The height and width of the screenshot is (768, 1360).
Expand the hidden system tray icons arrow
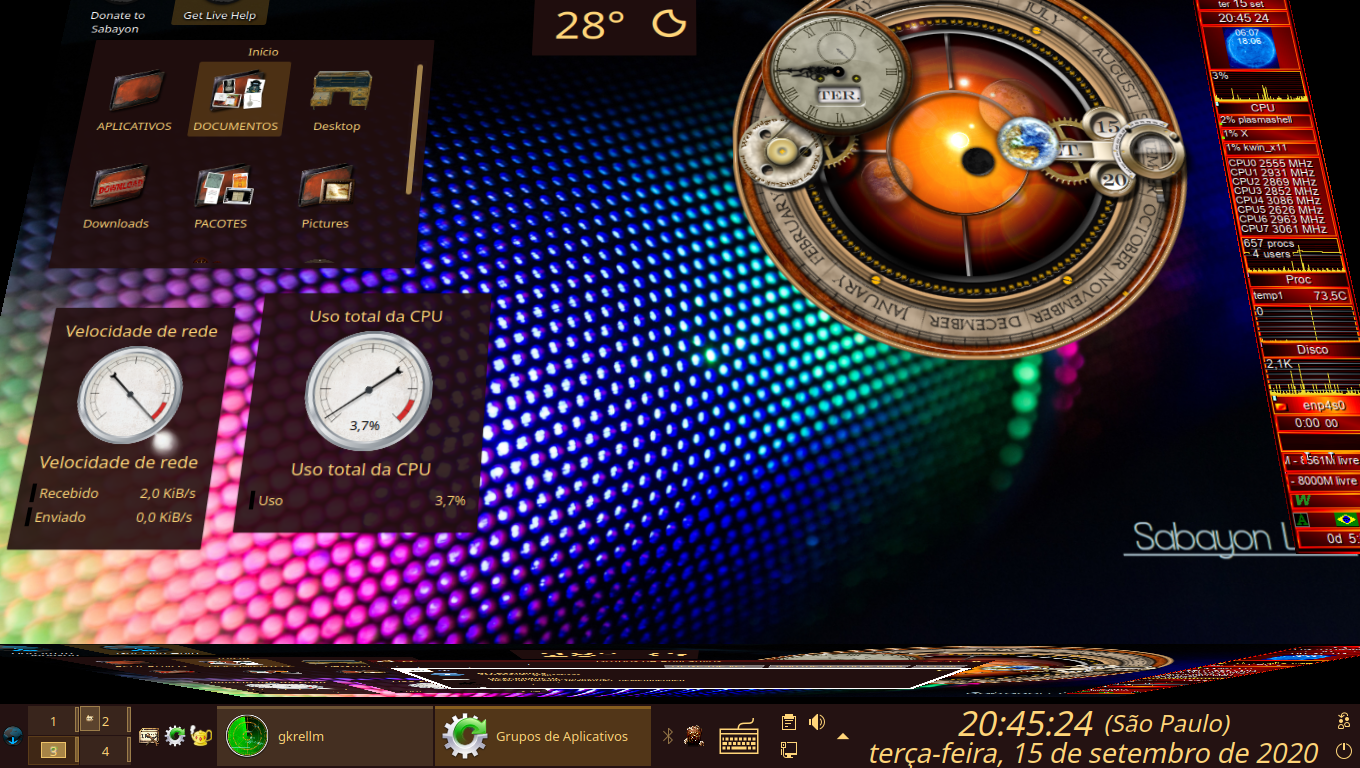(x=843, y=737)
